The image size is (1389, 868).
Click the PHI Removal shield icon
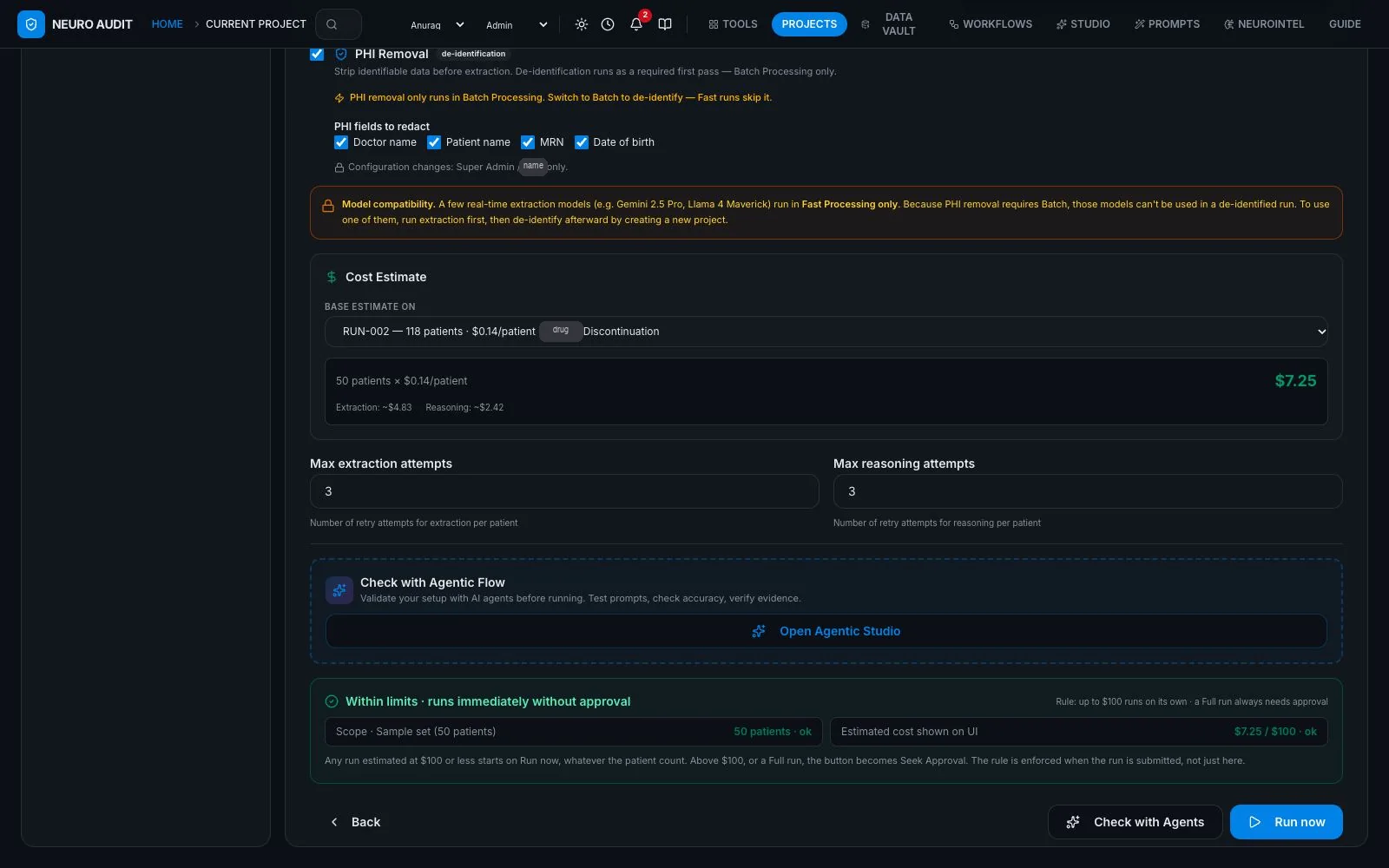tap(341, 54)
